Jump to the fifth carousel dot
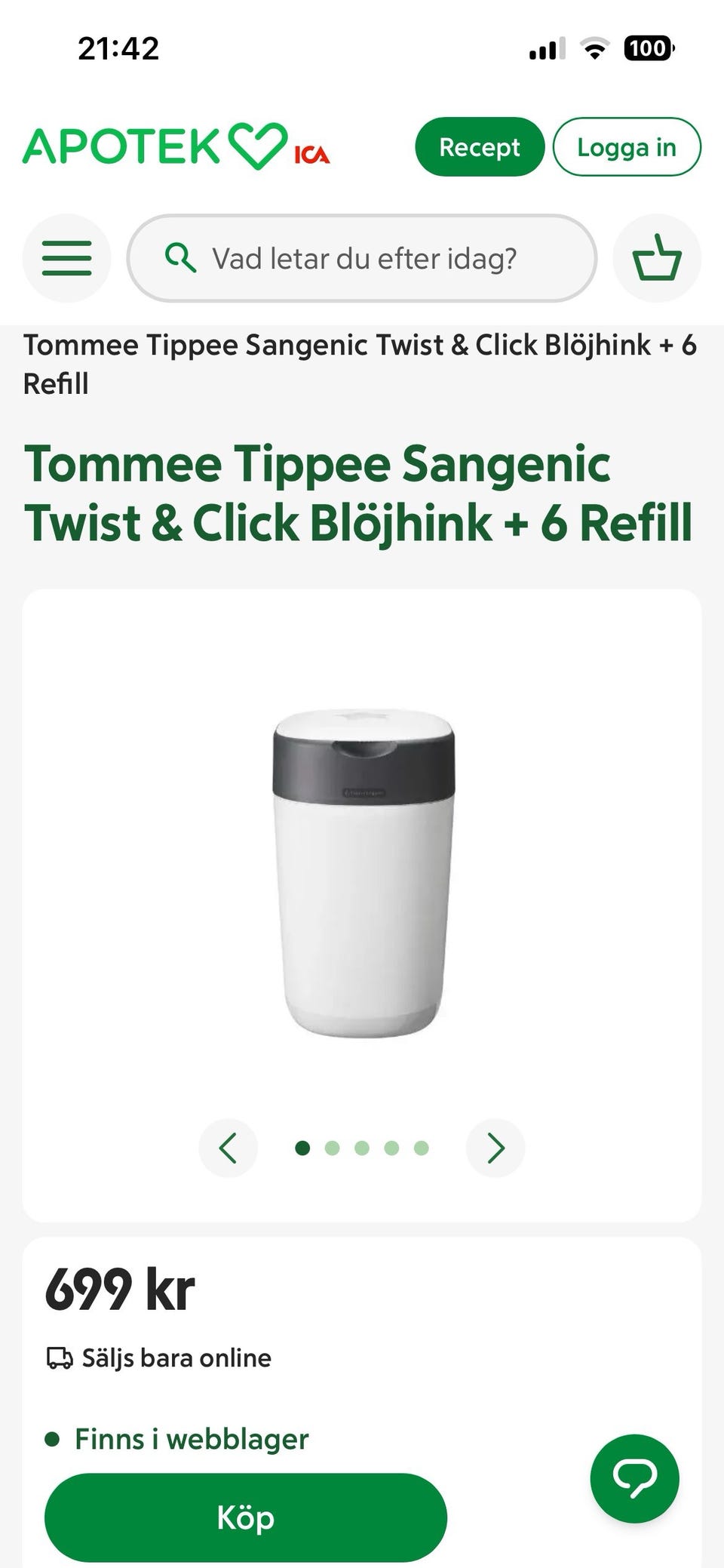The height and width of the screenshot is (1568, 724). pos(422,1148)
